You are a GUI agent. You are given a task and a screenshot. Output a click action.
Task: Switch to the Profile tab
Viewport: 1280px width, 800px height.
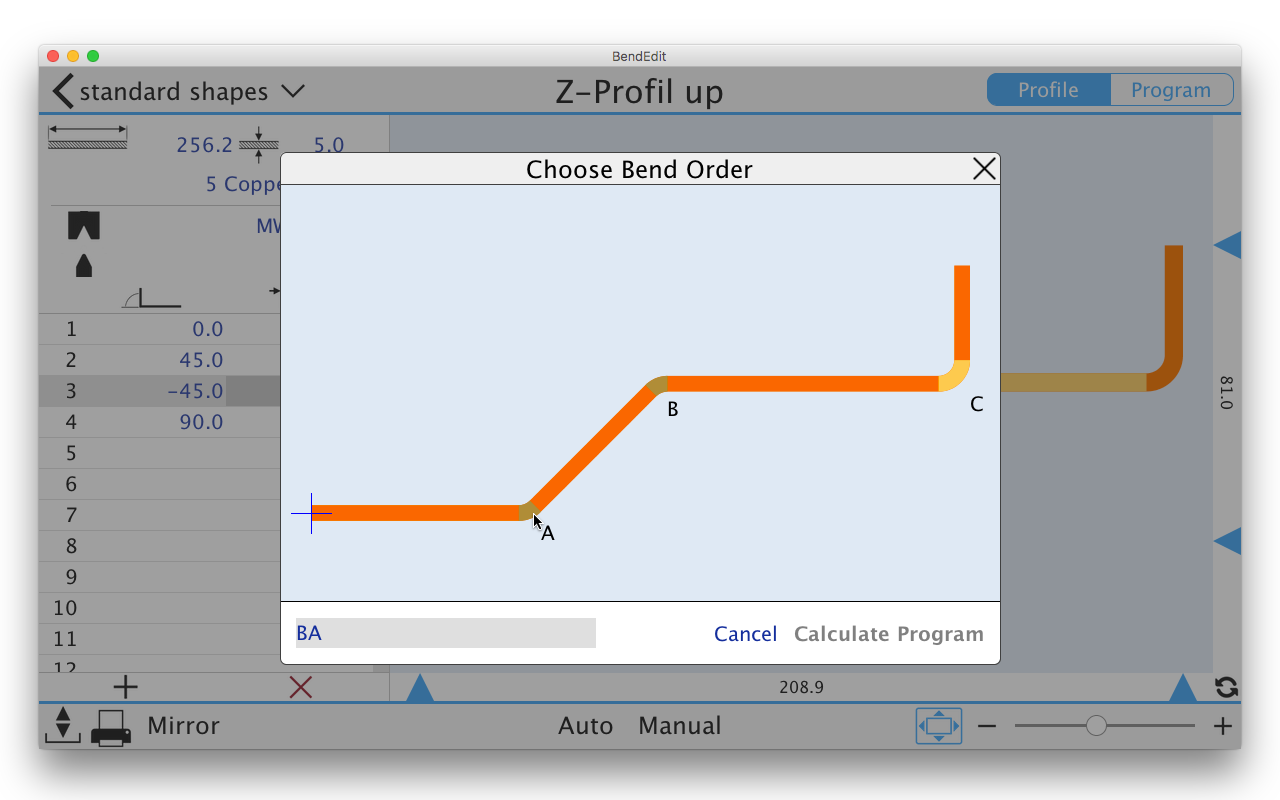pos(1048,90)
